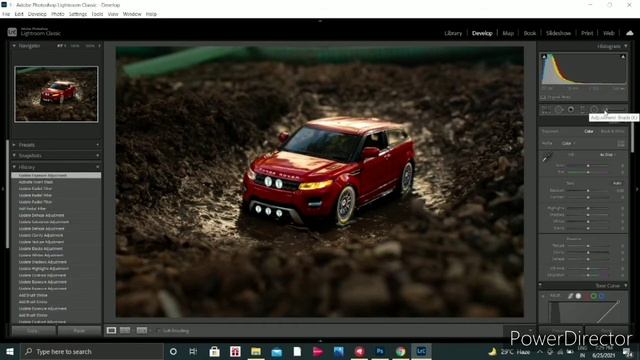Switch to the Library module
This screenshot has height=360, width=640.
pos(453,33)
